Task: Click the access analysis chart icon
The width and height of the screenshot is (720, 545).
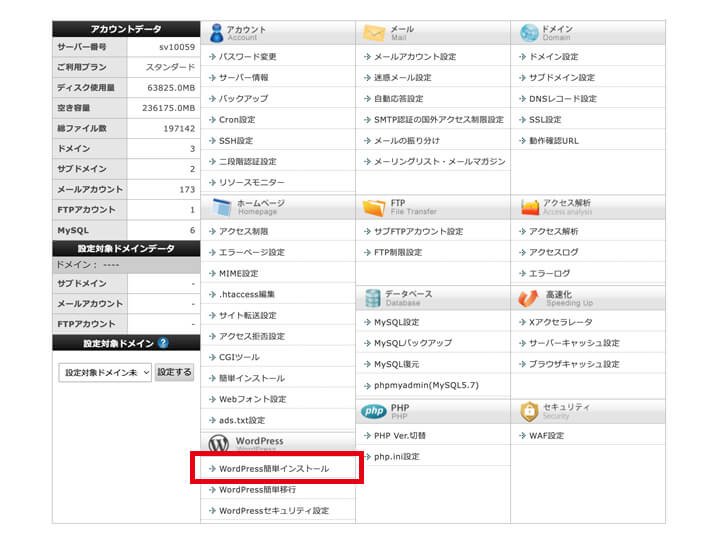Action: [x=528, y=207]
